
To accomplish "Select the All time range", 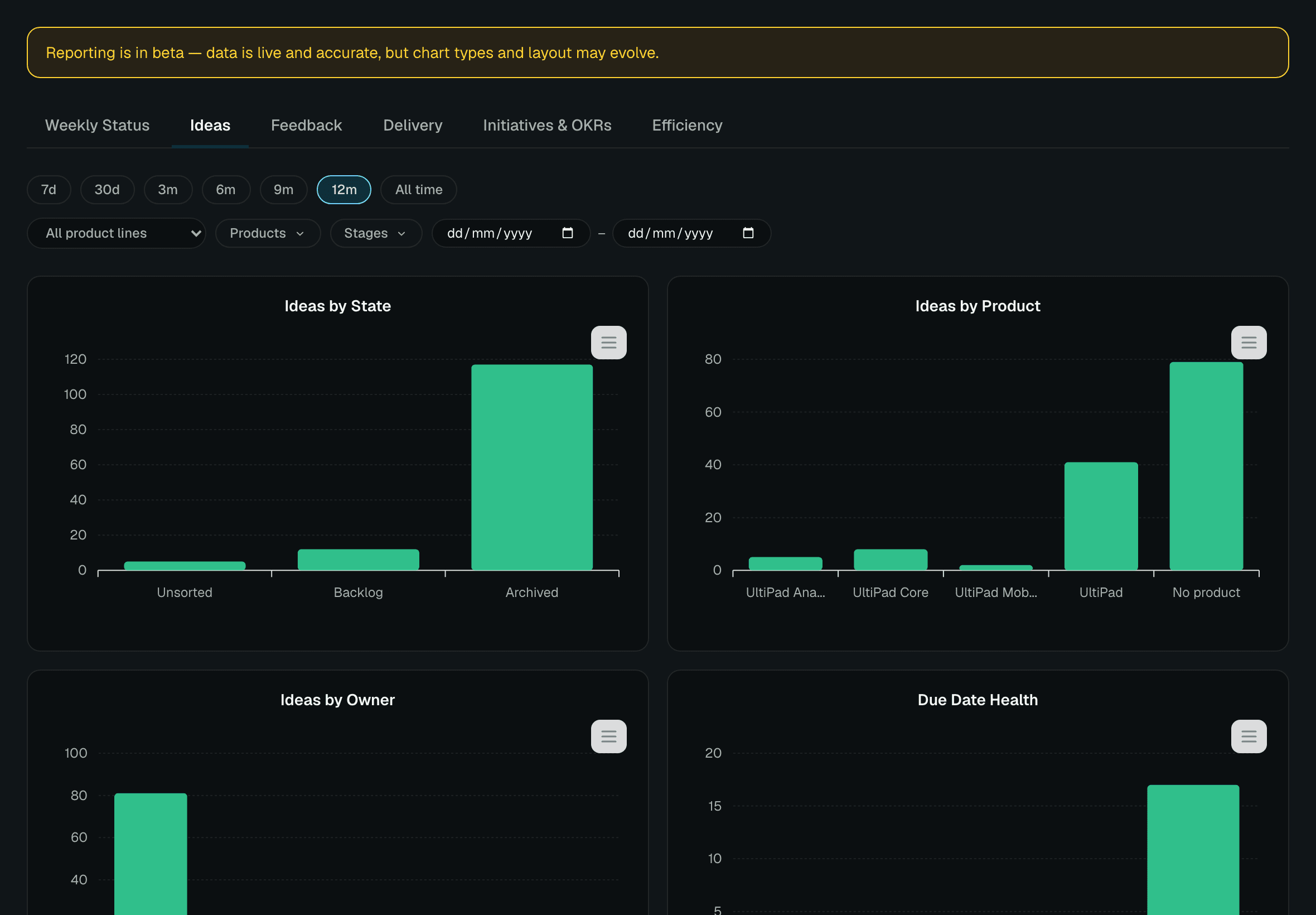I will [419, 190].
